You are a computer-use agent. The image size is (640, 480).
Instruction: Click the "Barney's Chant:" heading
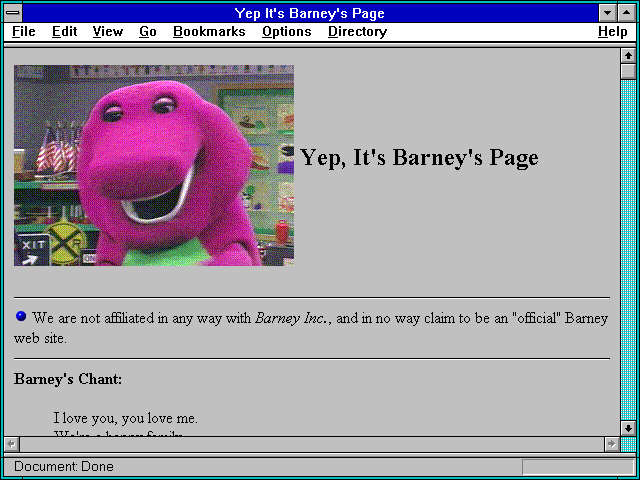(x=68, y=379)
